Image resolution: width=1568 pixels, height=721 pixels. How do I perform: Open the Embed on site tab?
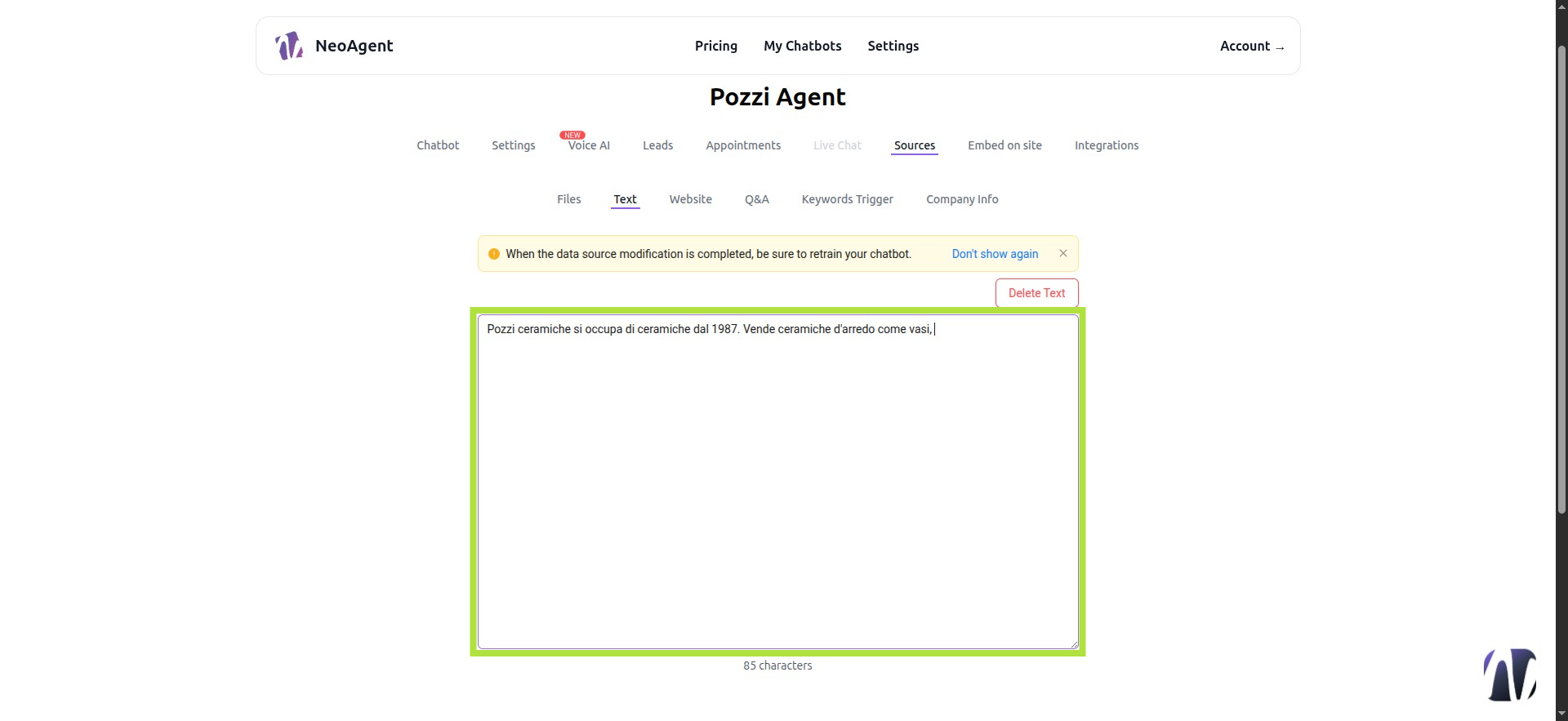click(x=1004, y=145)
